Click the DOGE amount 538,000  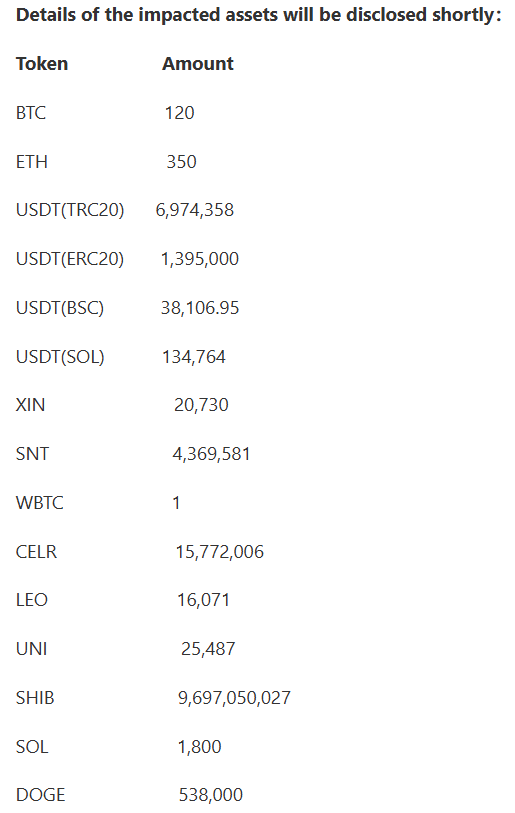pos(211,795)
